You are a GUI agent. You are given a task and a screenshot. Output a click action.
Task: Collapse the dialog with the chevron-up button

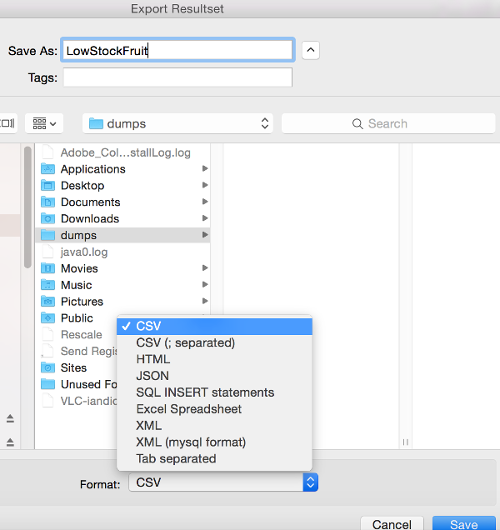311,50
